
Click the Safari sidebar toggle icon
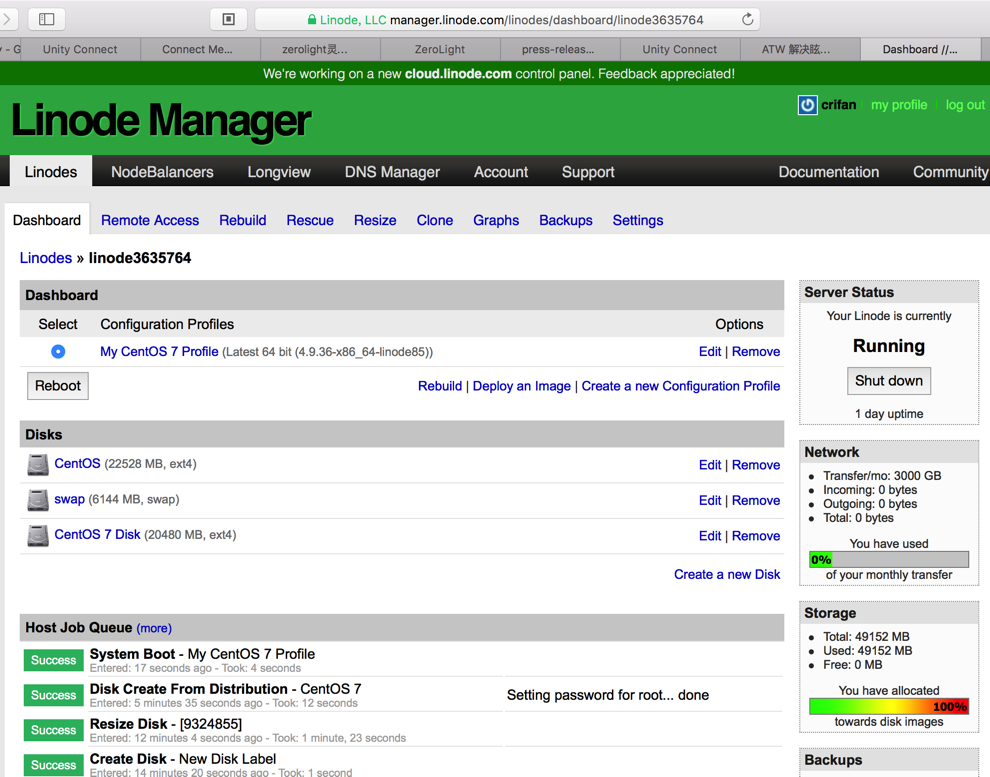tap(47, 19)
